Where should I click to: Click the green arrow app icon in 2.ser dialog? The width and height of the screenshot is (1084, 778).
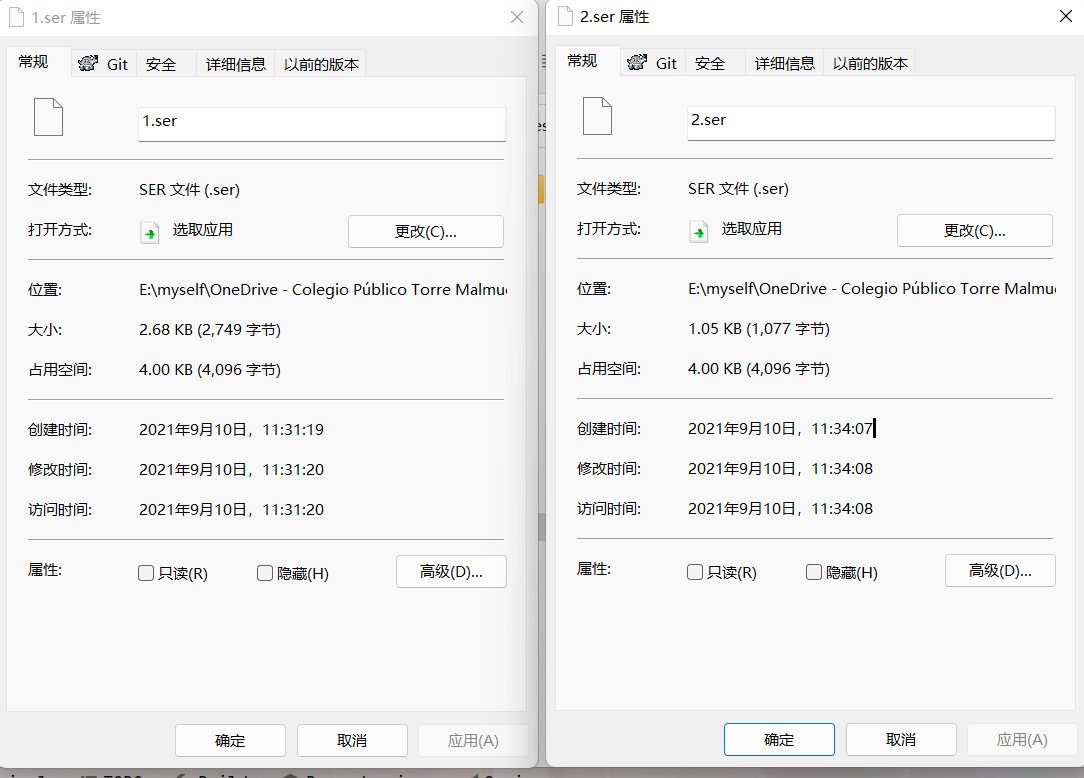pyautogui.click(x=698, y=232)
